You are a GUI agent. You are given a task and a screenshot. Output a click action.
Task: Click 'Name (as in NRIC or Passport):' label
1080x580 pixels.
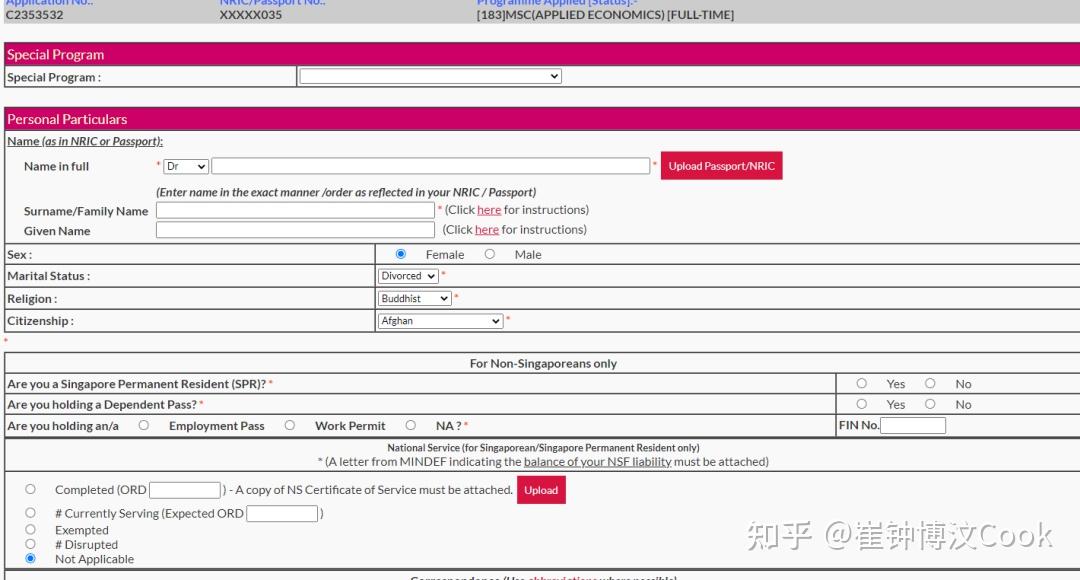[85, 141]
